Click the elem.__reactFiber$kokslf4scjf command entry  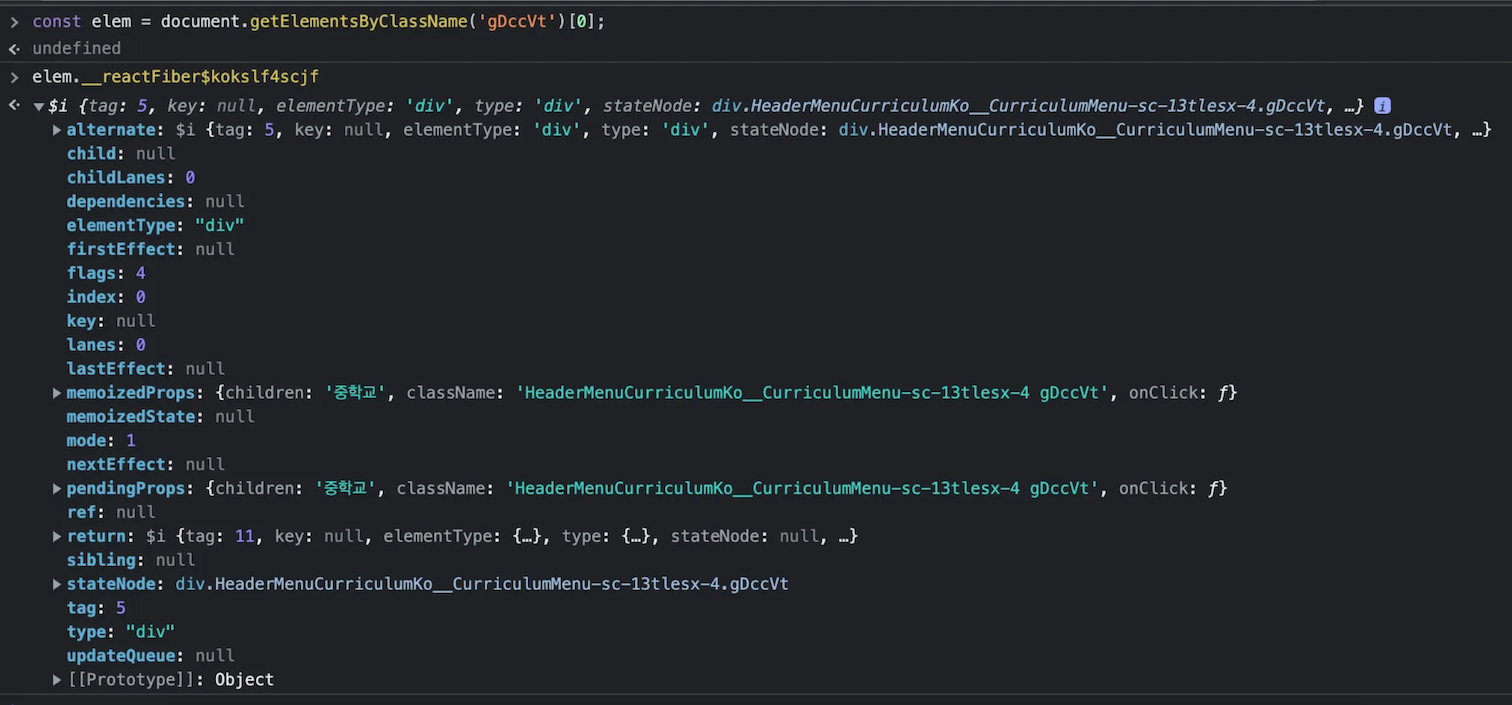tap(175, 77)
